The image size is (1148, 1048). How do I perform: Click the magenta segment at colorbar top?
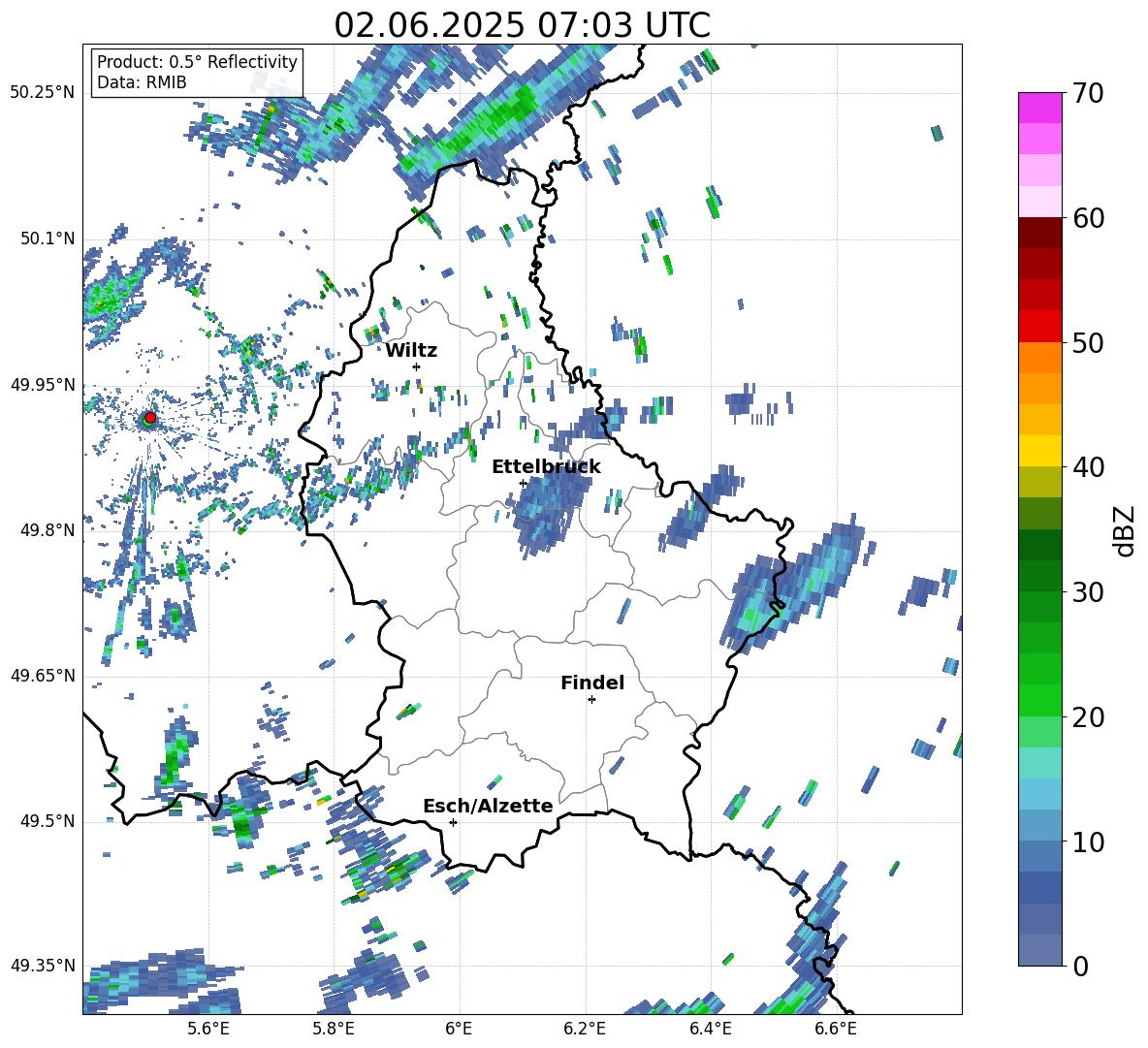pyautogui.click(x=1039, y=108)
